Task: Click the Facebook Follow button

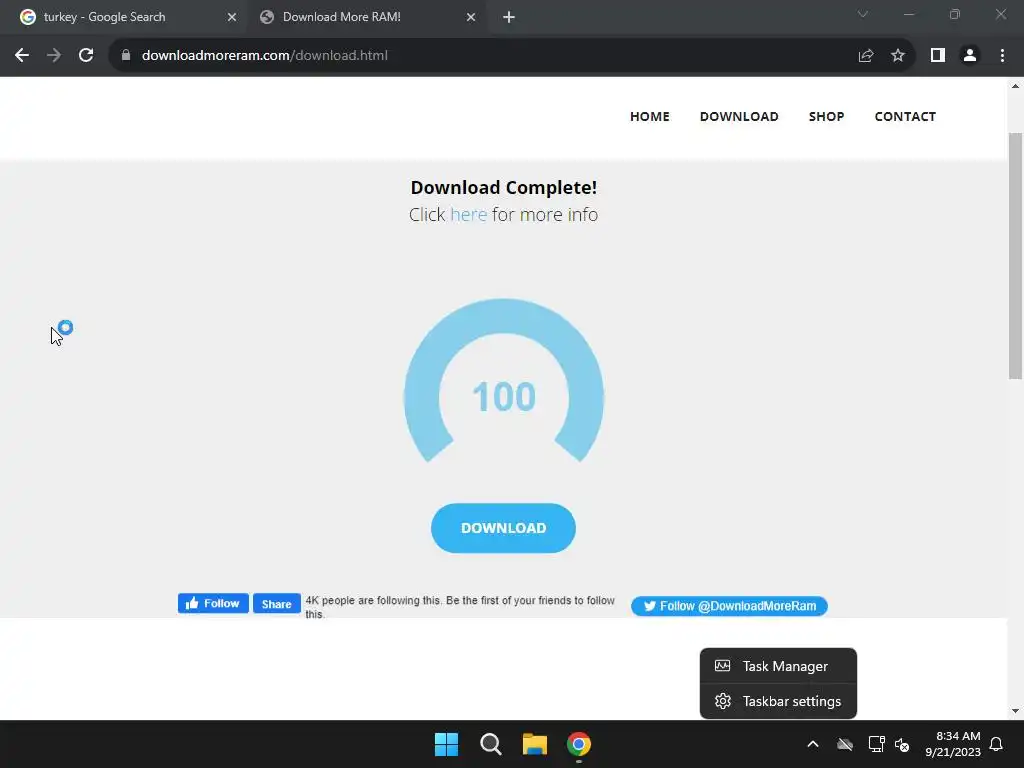Action: click(213, 603)
